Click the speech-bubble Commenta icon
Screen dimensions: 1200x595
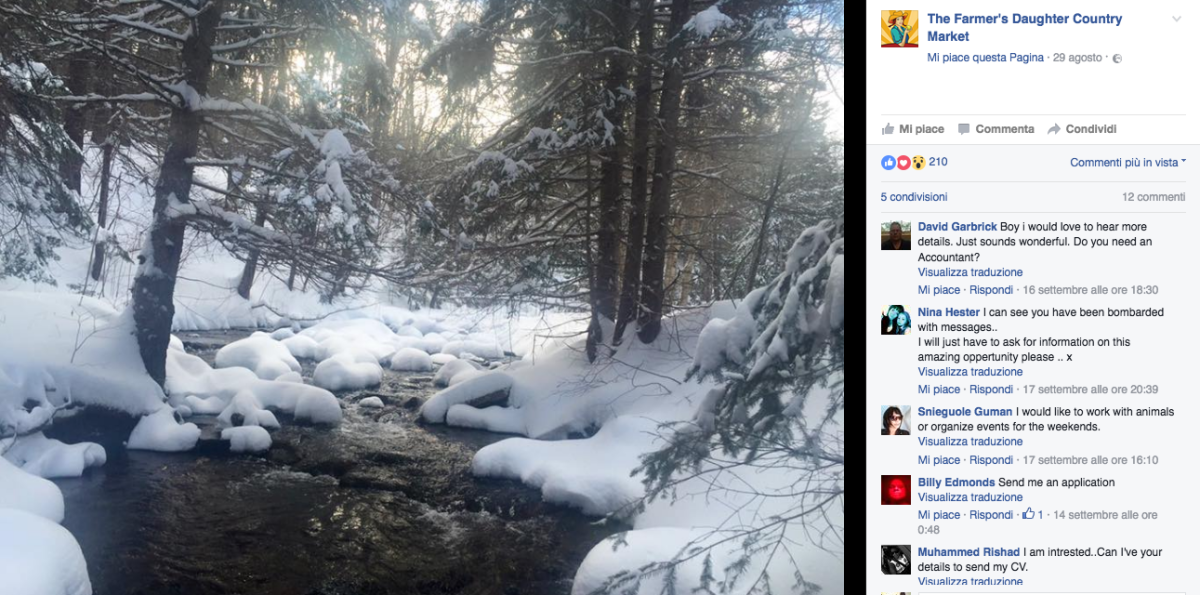point(965,129)
